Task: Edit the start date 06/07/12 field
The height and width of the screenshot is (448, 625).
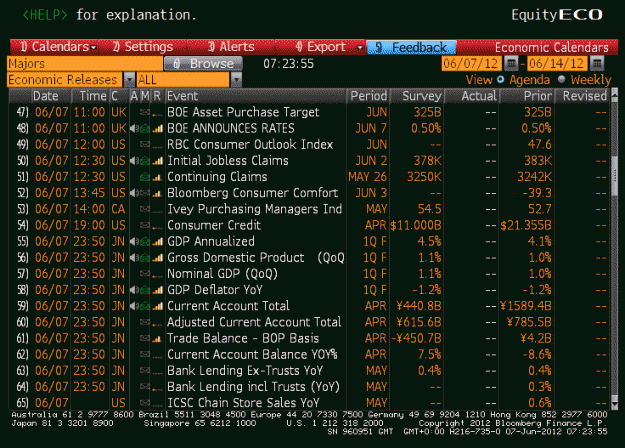Action: (472, 63)
